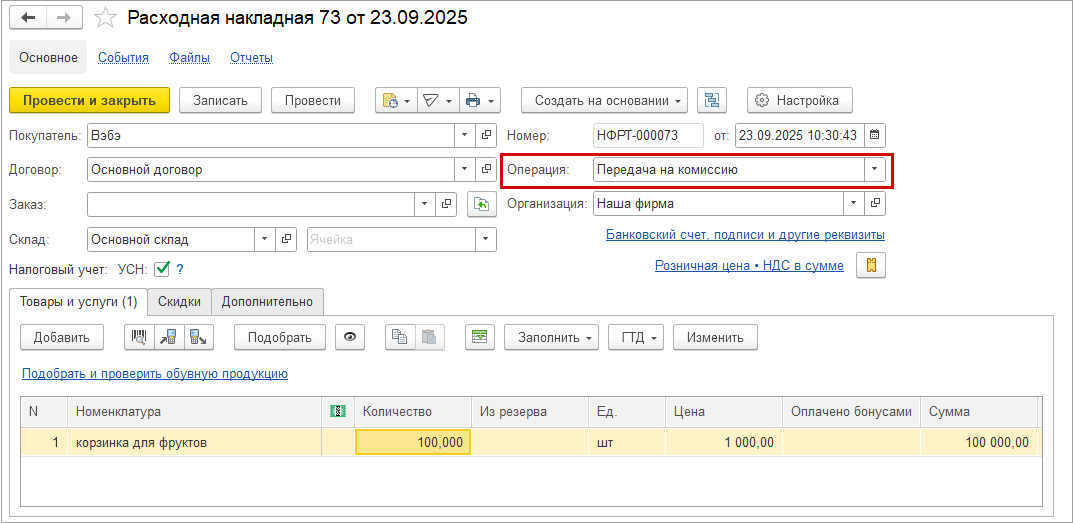The height and width of the screenshot is (523, 1073).
Task: Click the Ячейка input field
Action: tap(392, 240)
